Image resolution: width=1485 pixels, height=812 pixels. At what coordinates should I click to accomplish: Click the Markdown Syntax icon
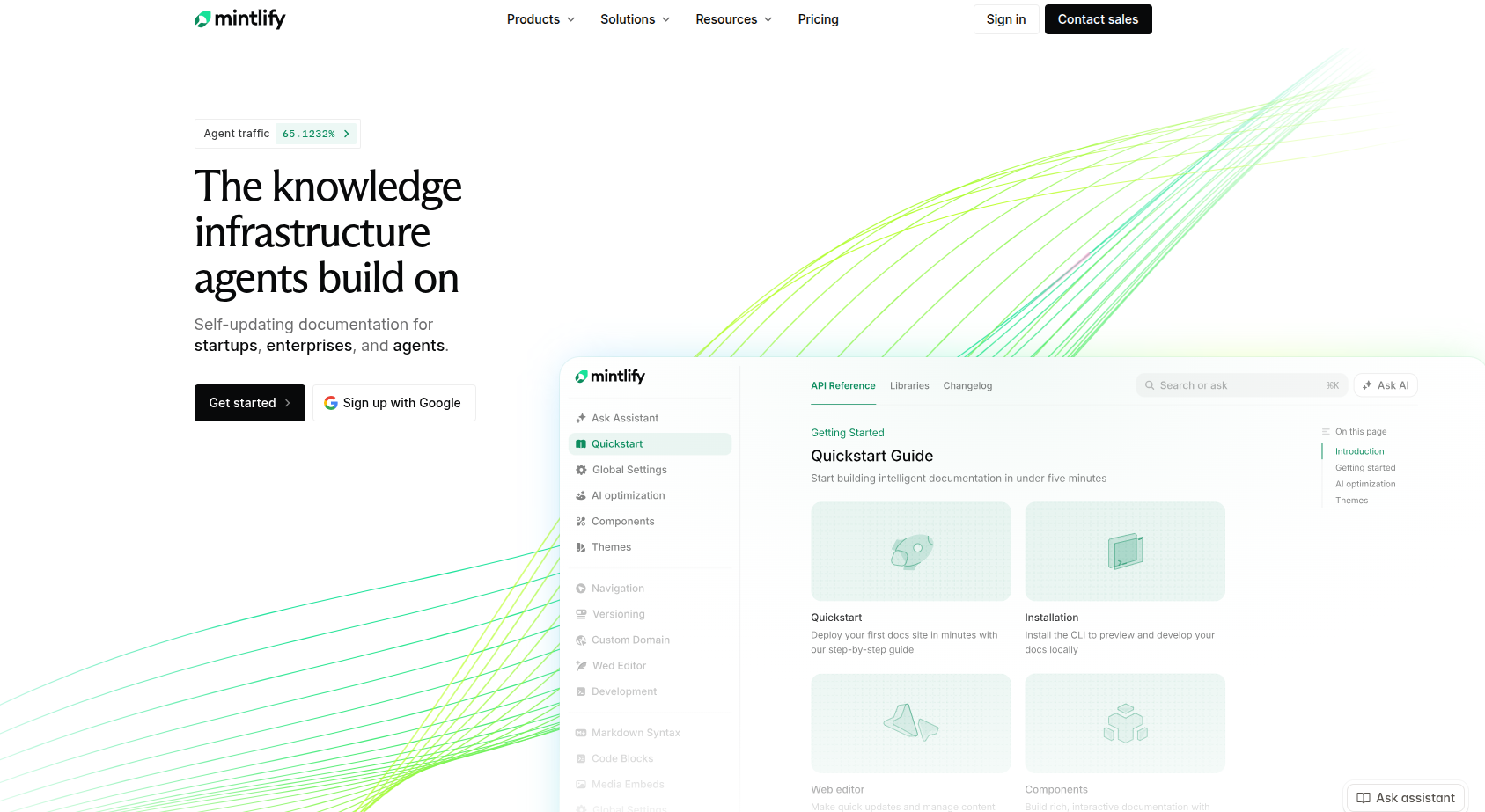[x=581, y=733]
